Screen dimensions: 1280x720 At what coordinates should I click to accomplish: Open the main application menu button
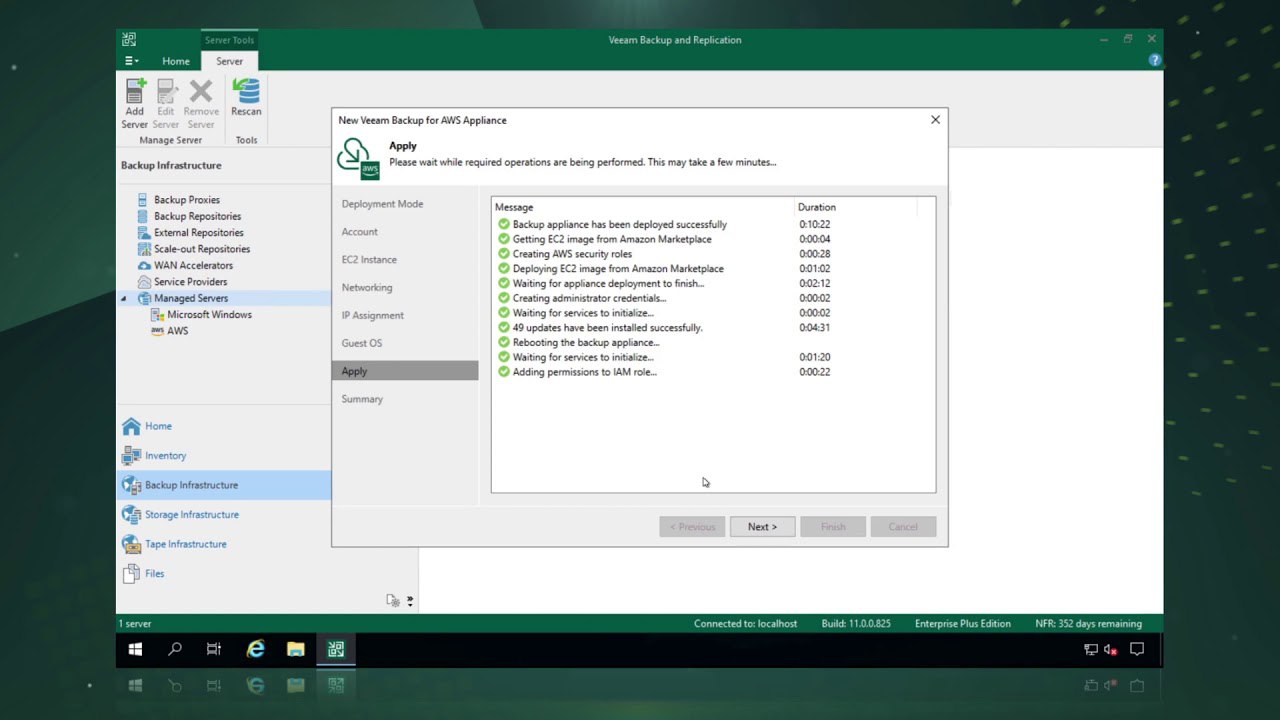(x=131, y=61)
